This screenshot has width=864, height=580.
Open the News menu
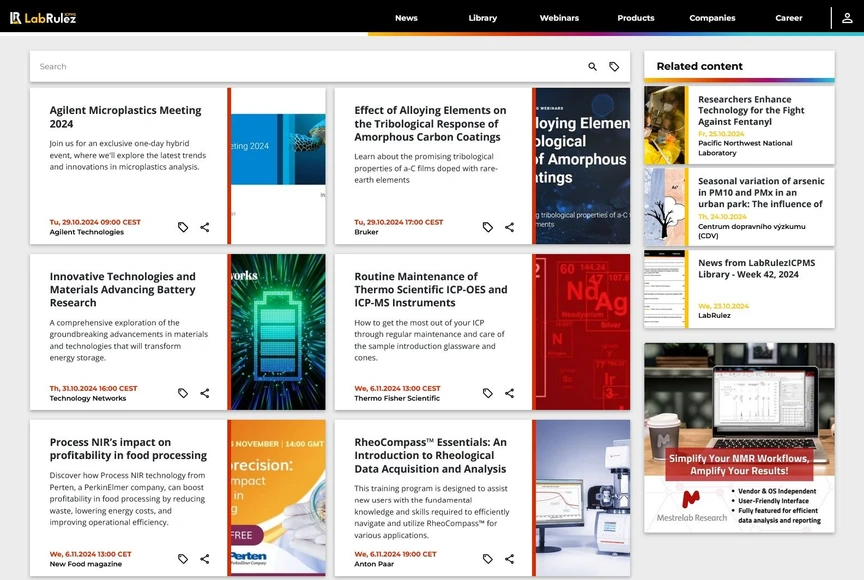[x=406, y=18]
